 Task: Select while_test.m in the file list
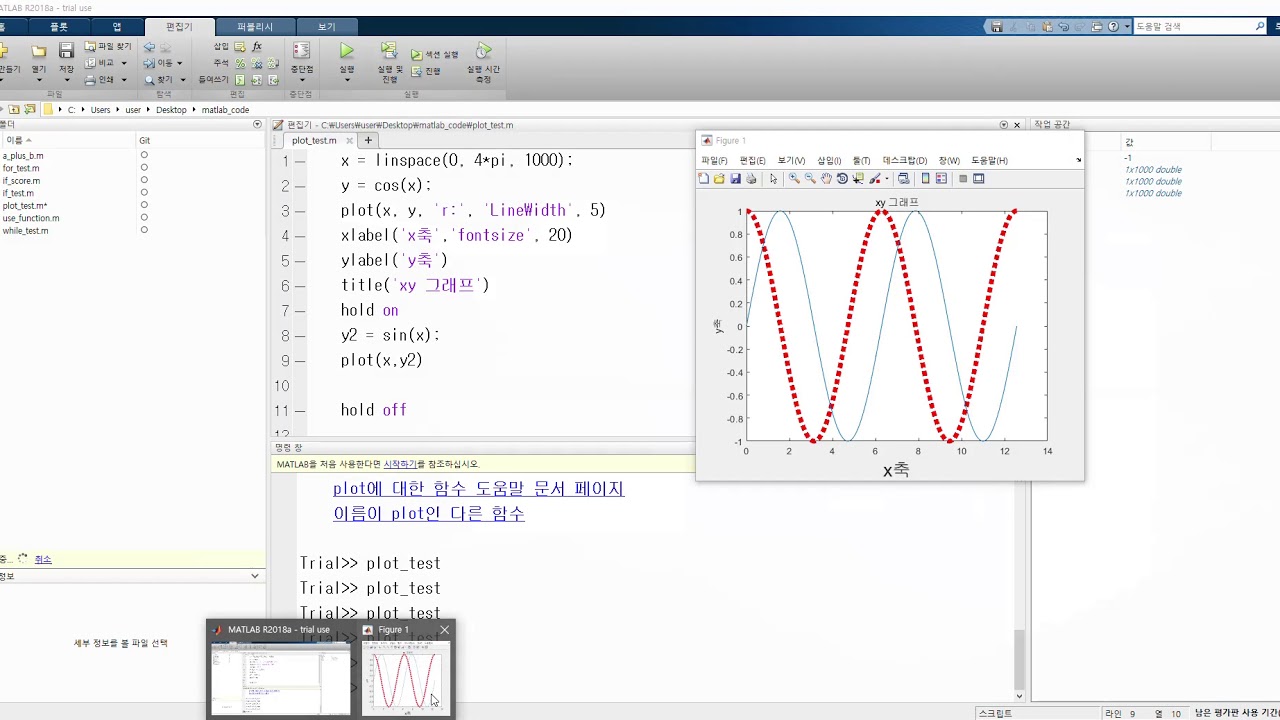coord(25,231)
